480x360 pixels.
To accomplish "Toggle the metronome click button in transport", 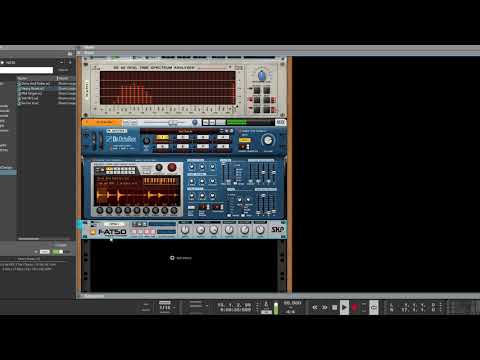I will pos(266,304).
